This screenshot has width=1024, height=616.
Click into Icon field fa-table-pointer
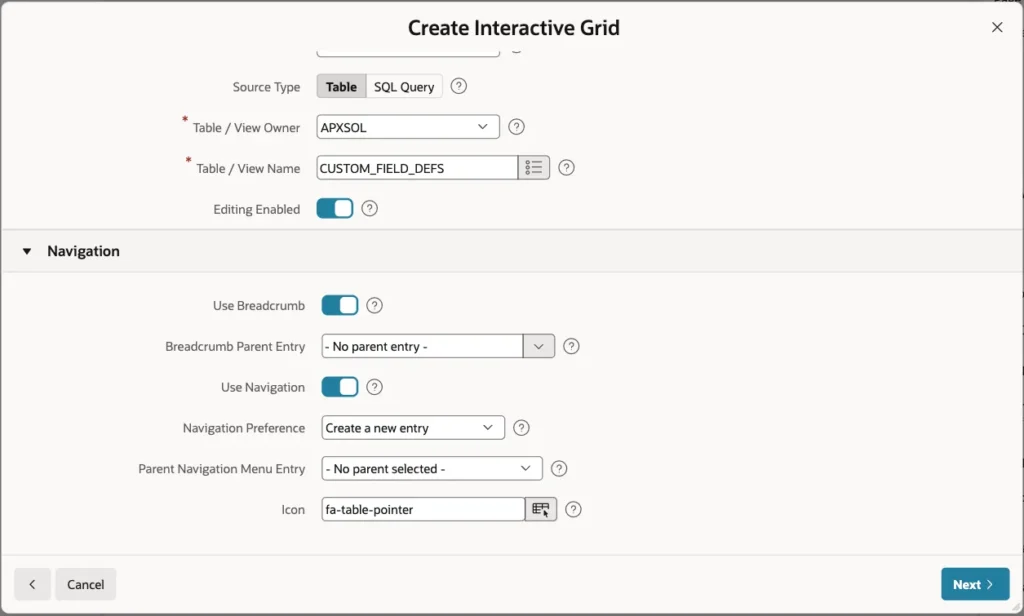[x=423, y=510]
